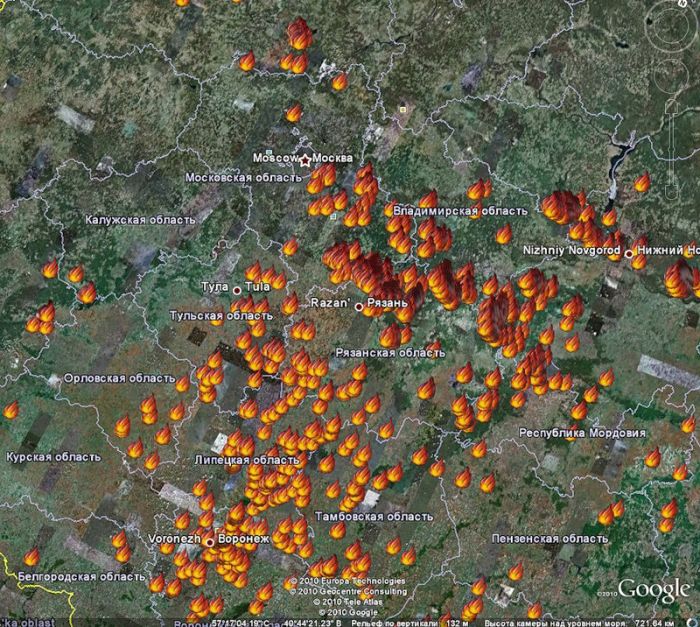Viewport: 700px width, 627px height.
Task: Click the Курская область region label
Action: tap(53, 456)
